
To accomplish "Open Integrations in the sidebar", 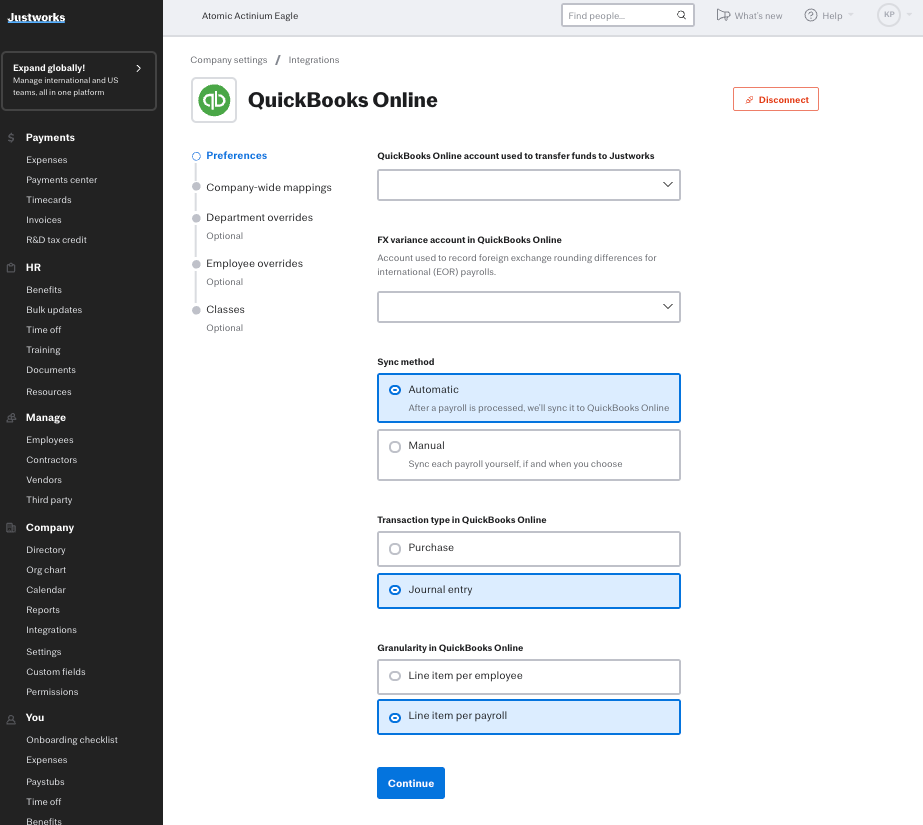I will pos(51,630).
